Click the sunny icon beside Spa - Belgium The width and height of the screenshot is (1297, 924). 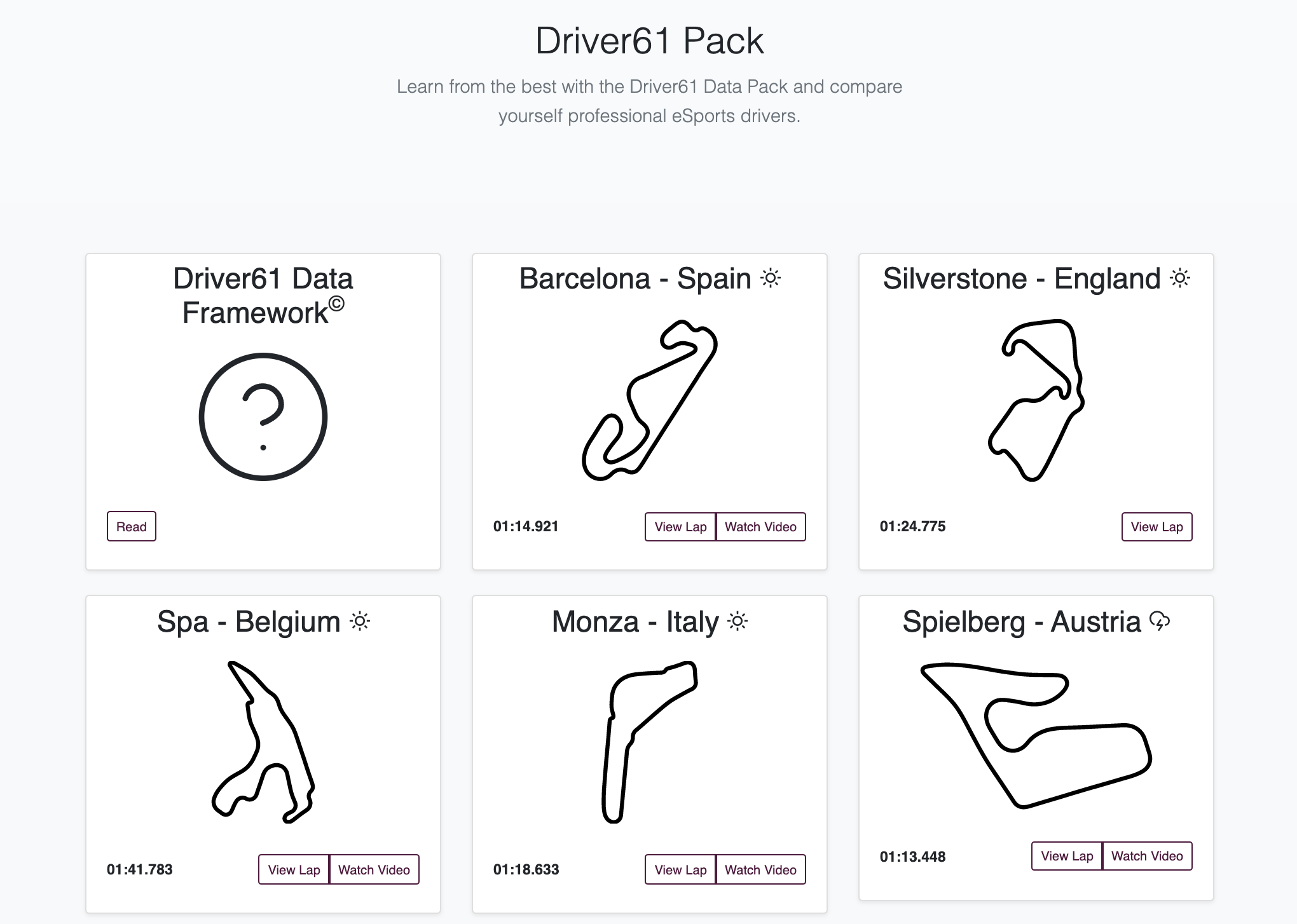360,621
